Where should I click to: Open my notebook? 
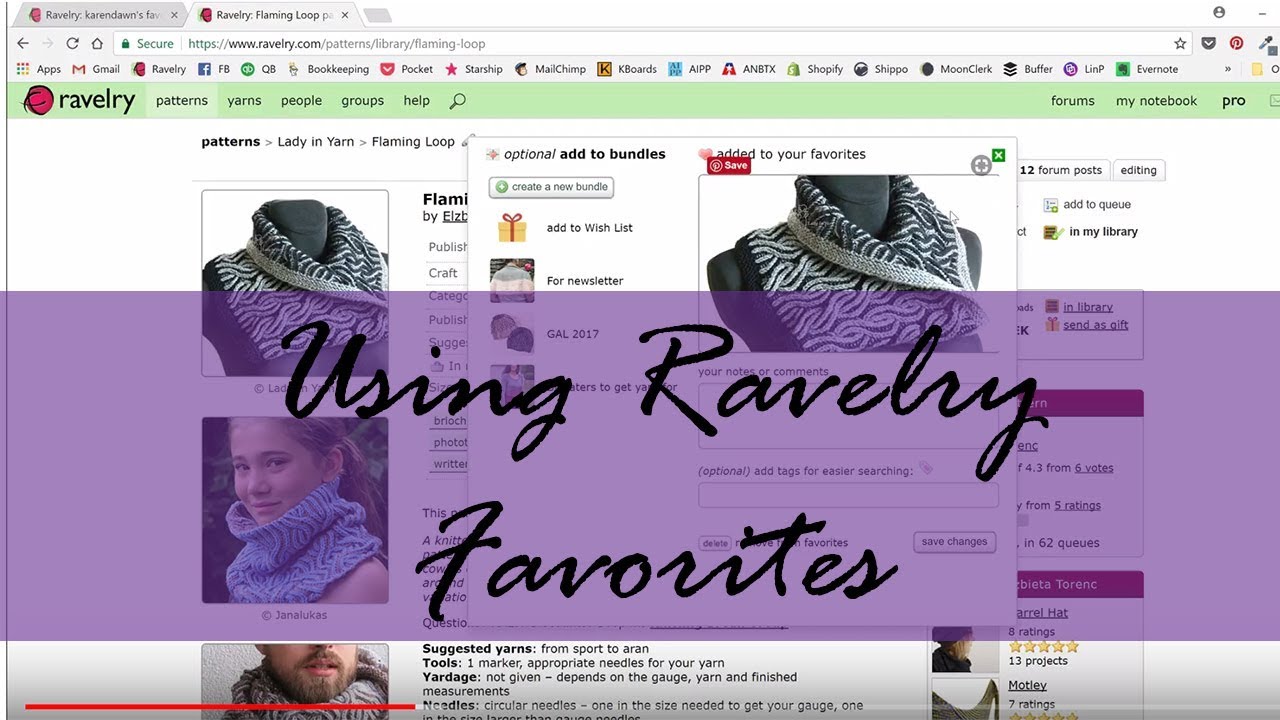coord(1157,100)
